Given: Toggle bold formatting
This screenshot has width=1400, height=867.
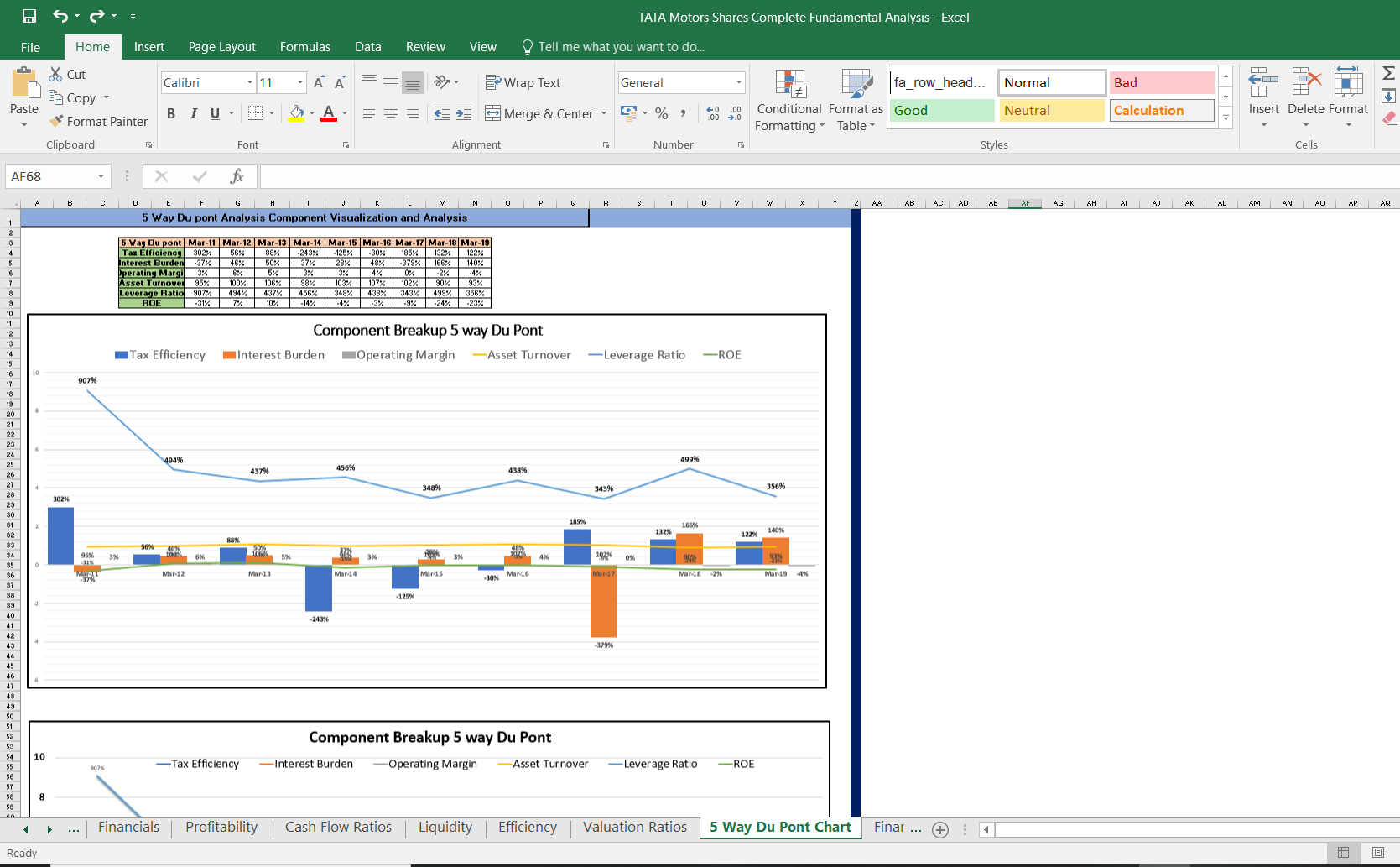Looking at the screenshot, I should (171, 113).
